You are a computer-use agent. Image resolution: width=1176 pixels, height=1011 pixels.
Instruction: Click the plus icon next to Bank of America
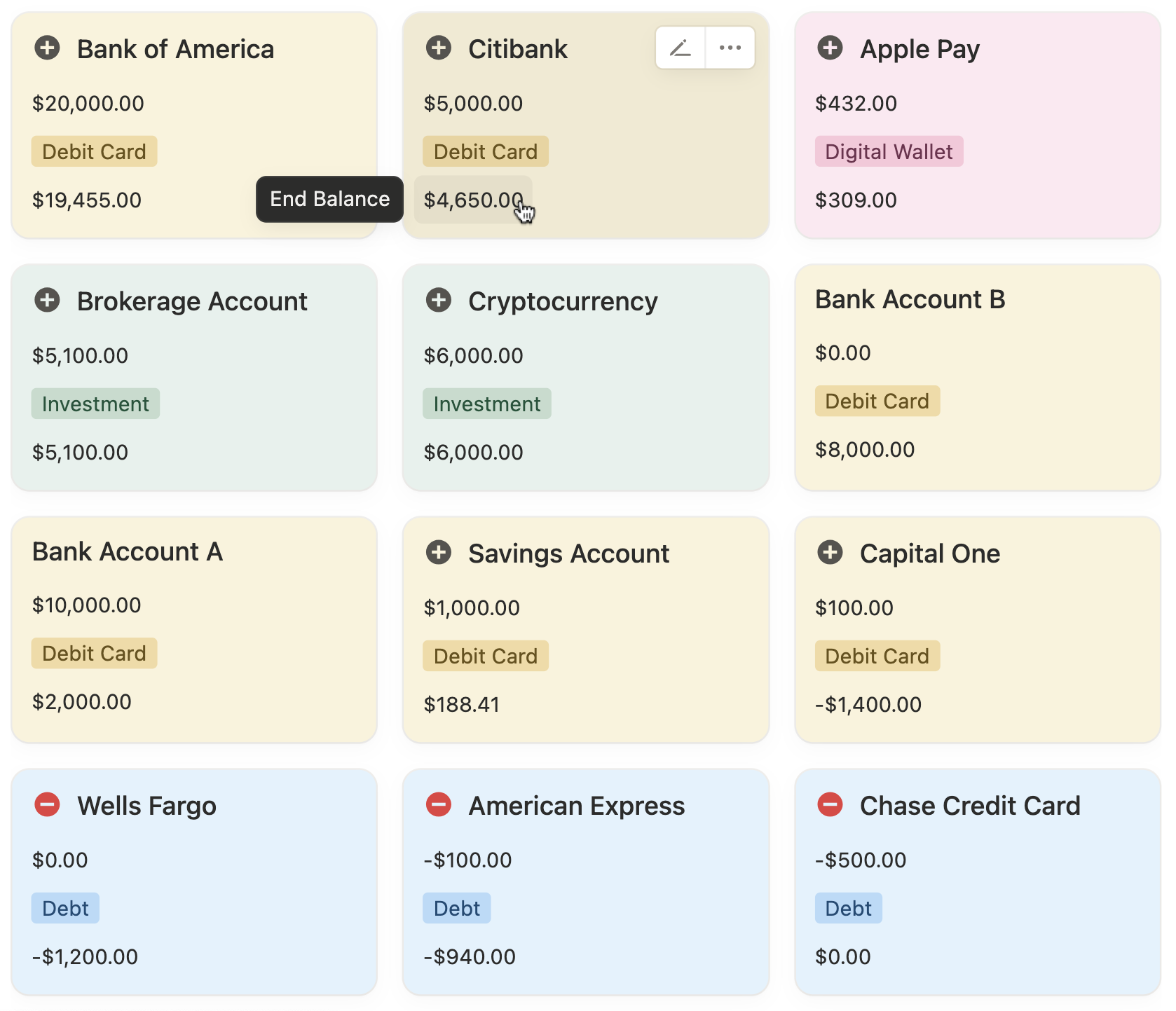48,48
